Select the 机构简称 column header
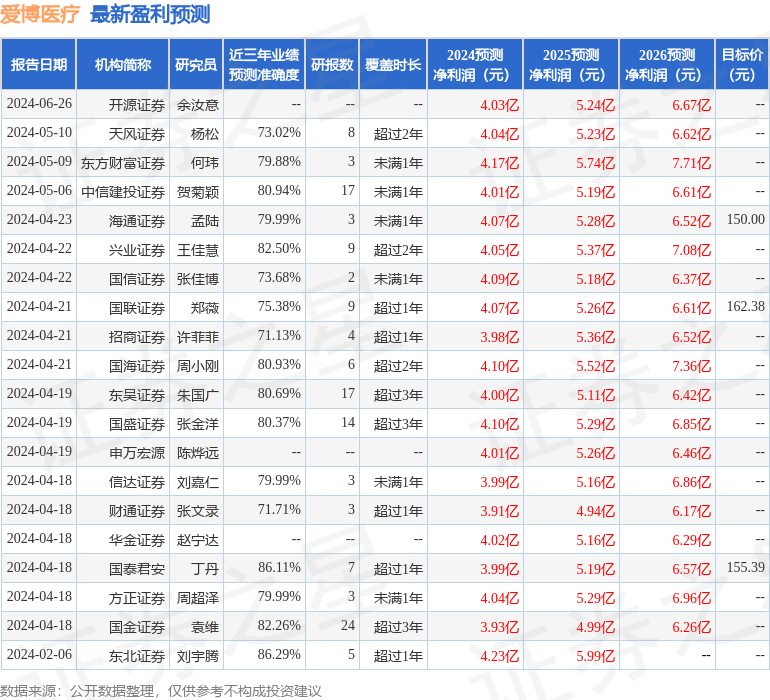The height and width of the screenshot is (700, 770). [x=123, y=64]
